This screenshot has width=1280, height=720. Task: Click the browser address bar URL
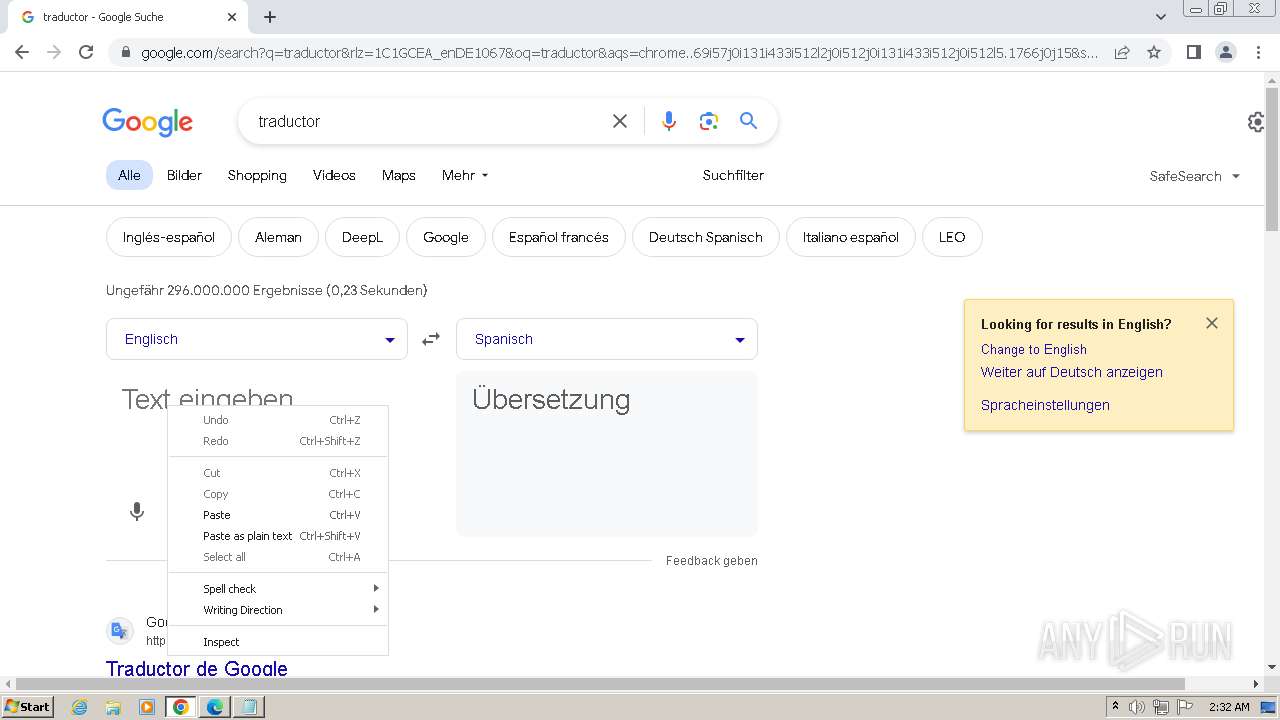(x=619, y=52)
